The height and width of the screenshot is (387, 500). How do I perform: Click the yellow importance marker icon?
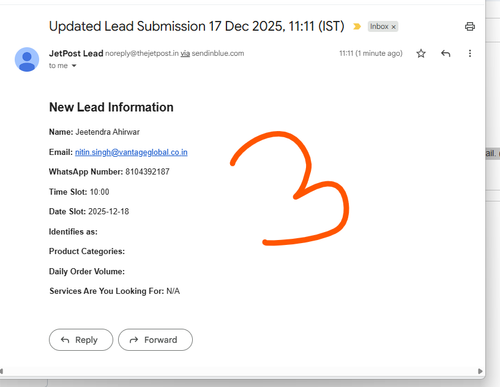357,26
